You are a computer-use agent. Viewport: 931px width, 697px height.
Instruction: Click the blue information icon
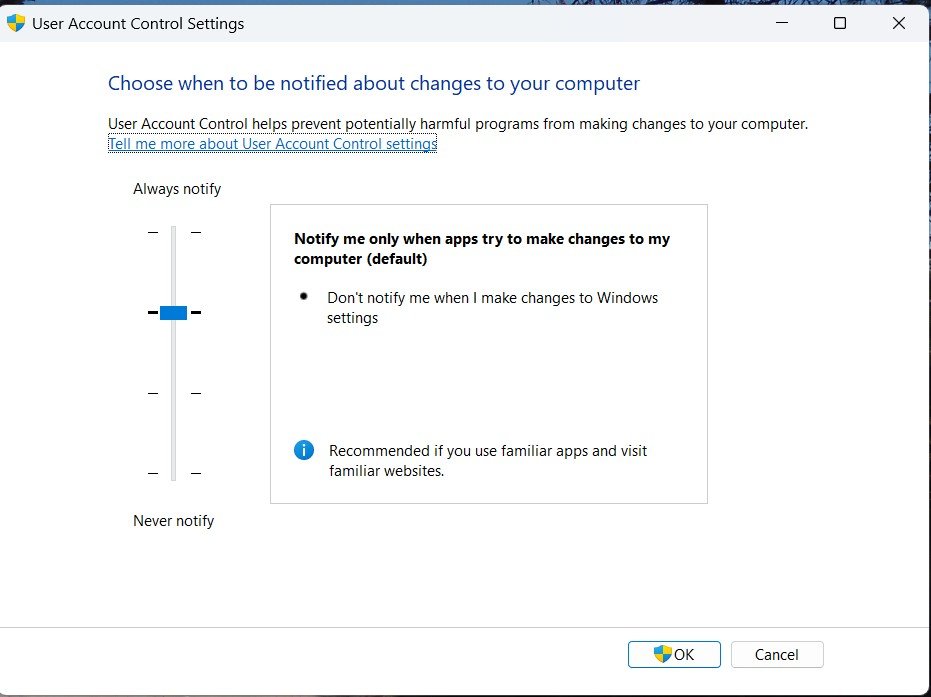click(303, 451)
